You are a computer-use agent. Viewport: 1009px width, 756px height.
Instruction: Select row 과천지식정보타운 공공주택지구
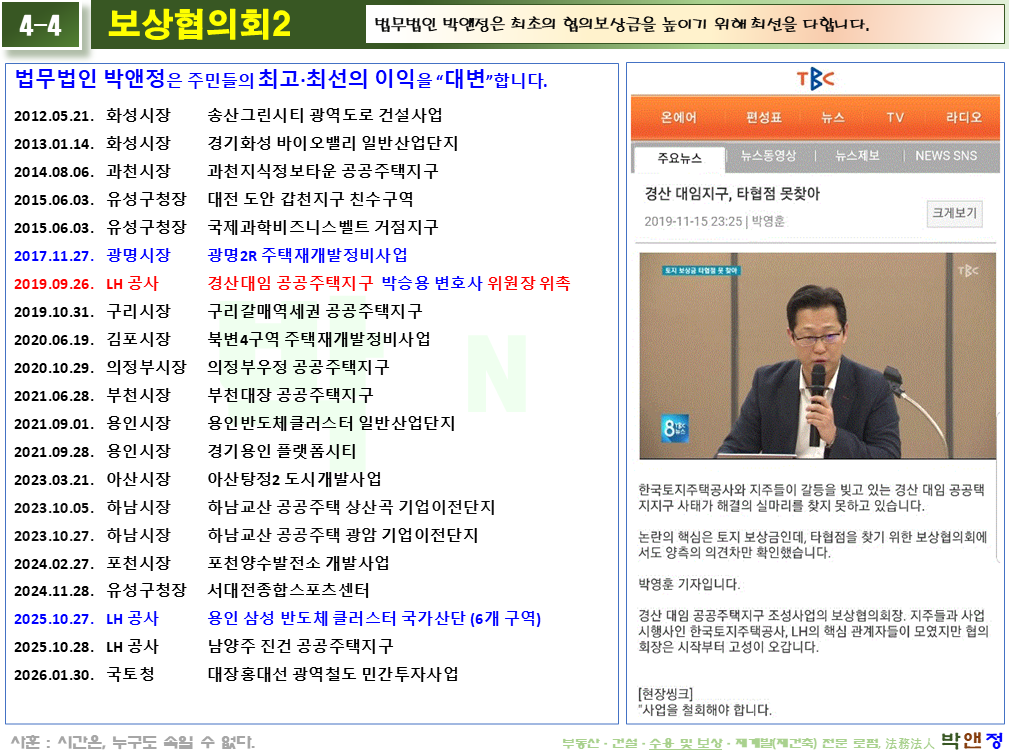point(227,171)
